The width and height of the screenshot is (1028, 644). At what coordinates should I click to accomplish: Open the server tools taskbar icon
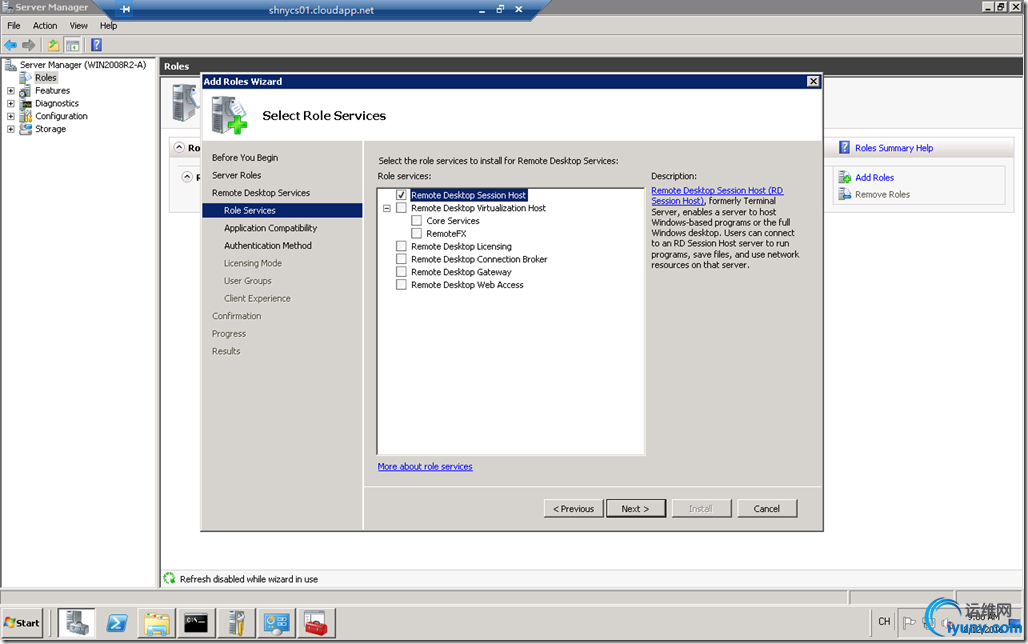coord(236,622)
